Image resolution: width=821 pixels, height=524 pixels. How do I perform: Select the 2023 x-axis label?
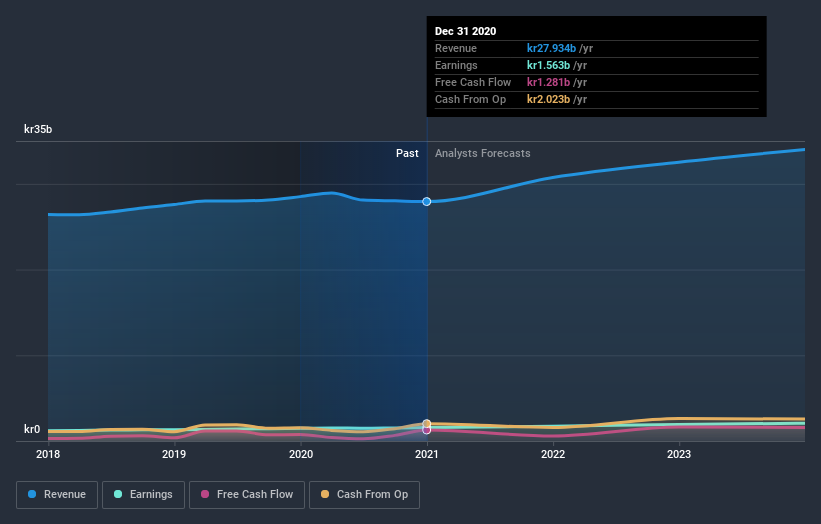point(679,454)
